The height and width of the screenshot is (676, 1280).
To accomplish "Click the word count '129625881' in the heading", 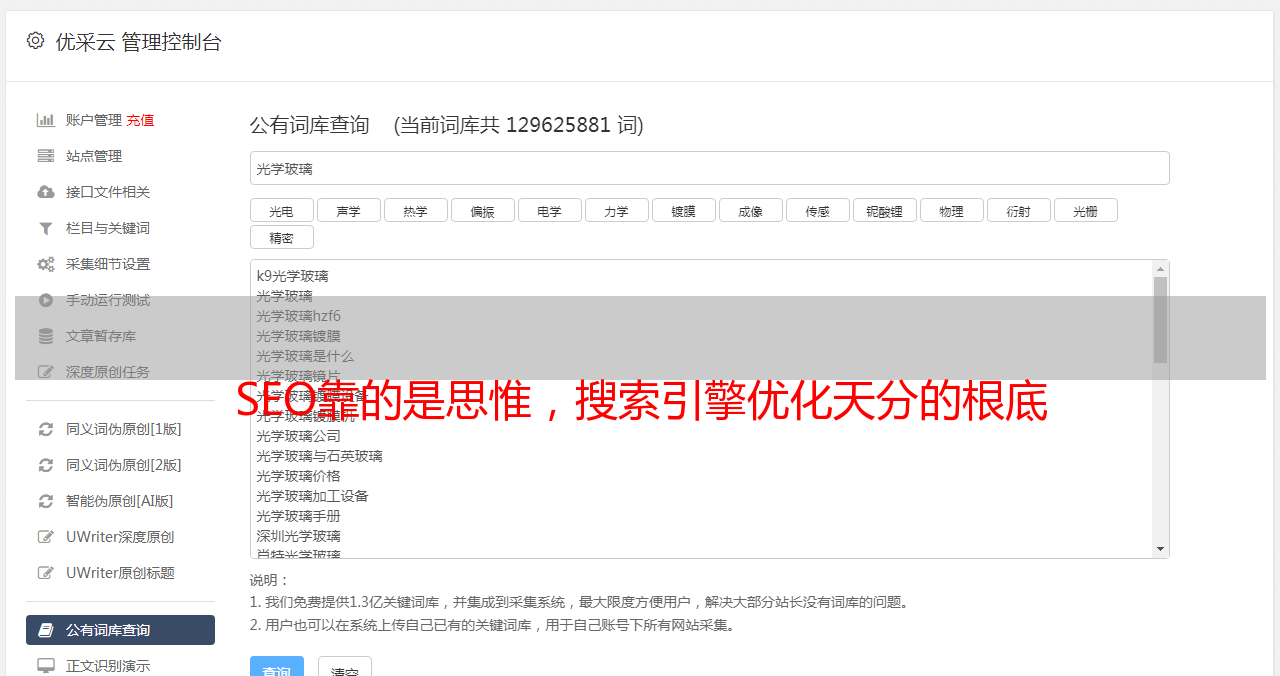I will pyautogui.click(x=558, y=125).
